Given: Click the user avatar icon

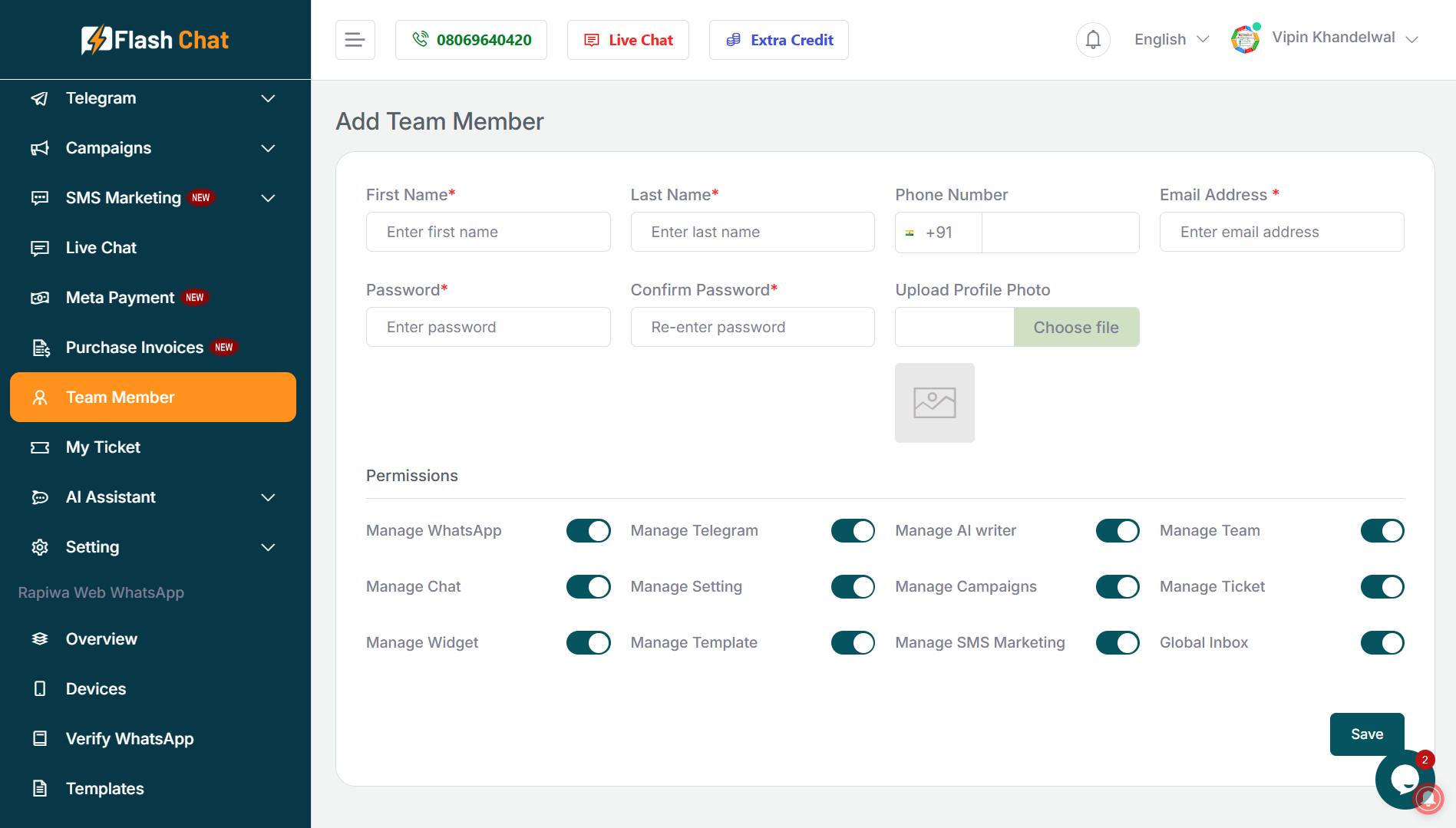Looking at the screenshot, I should (1245, 39).
